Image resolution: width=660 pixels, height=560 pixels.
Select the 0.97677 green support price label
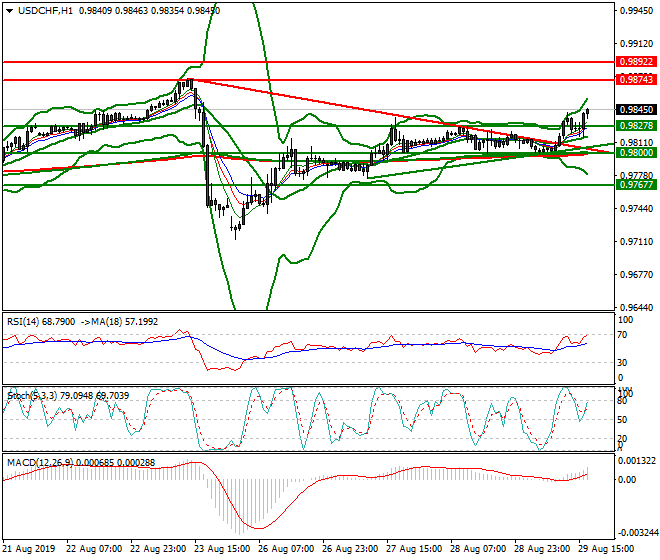(x=636, y=185)
